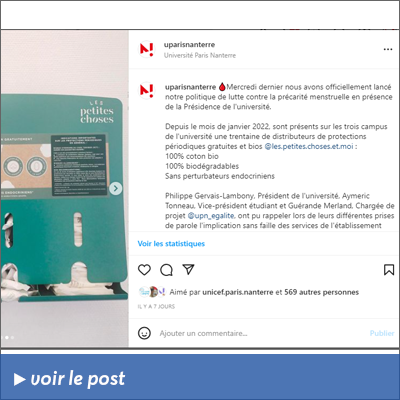Open the @les.petites.choses.et.moi mention

[x=309, y=146]
